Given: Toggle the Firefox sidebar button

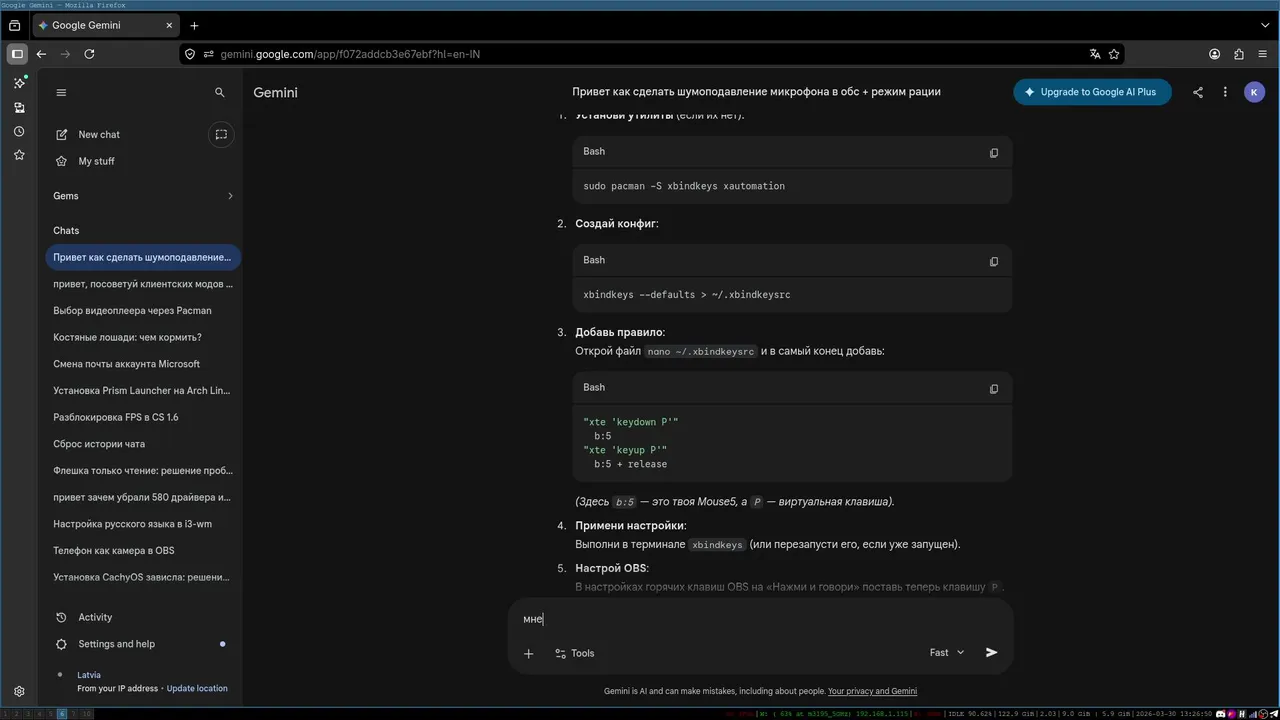Looking at the screenshot, I should point(17,54).
